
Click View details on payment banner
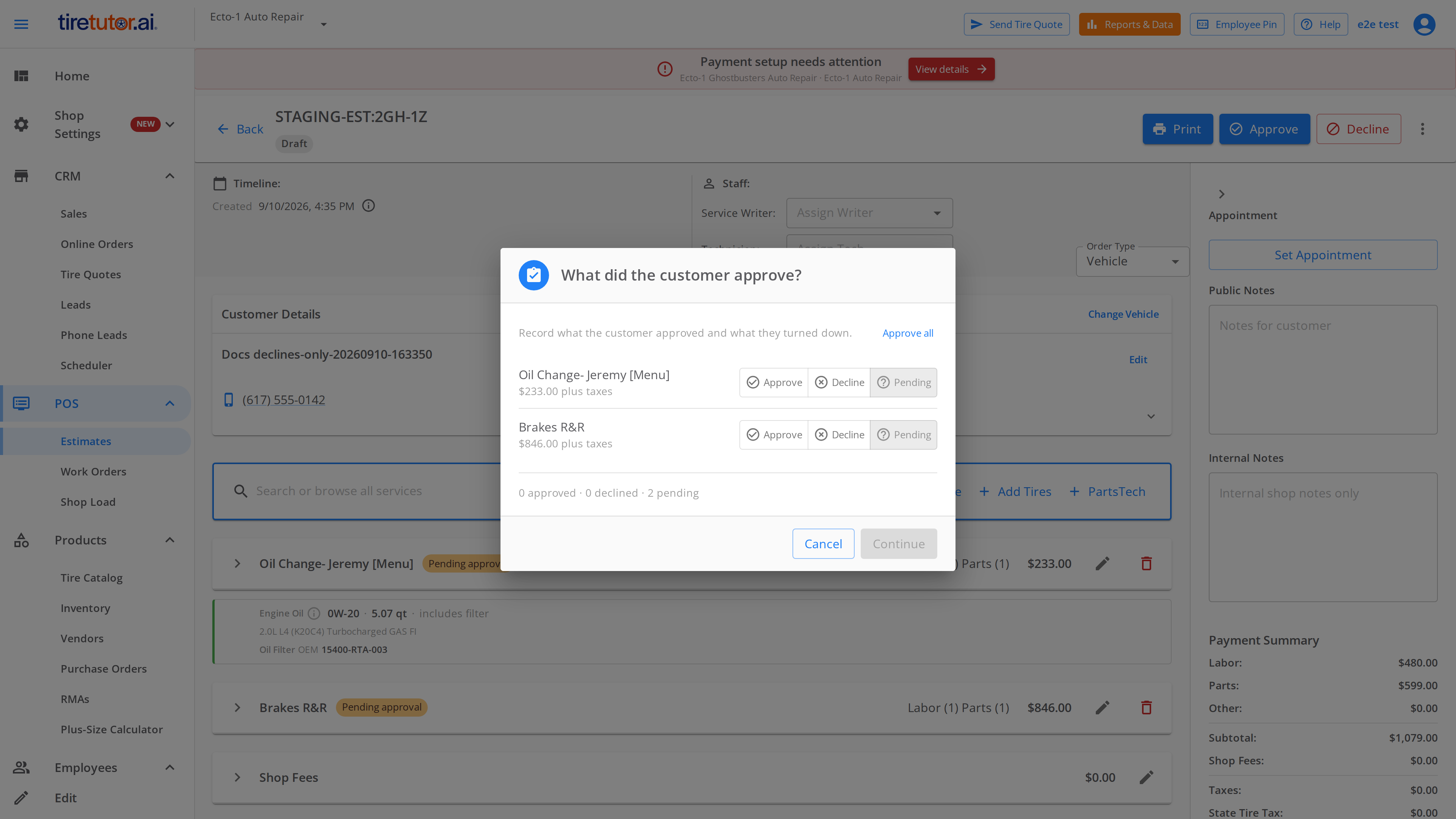coord(951,69)
